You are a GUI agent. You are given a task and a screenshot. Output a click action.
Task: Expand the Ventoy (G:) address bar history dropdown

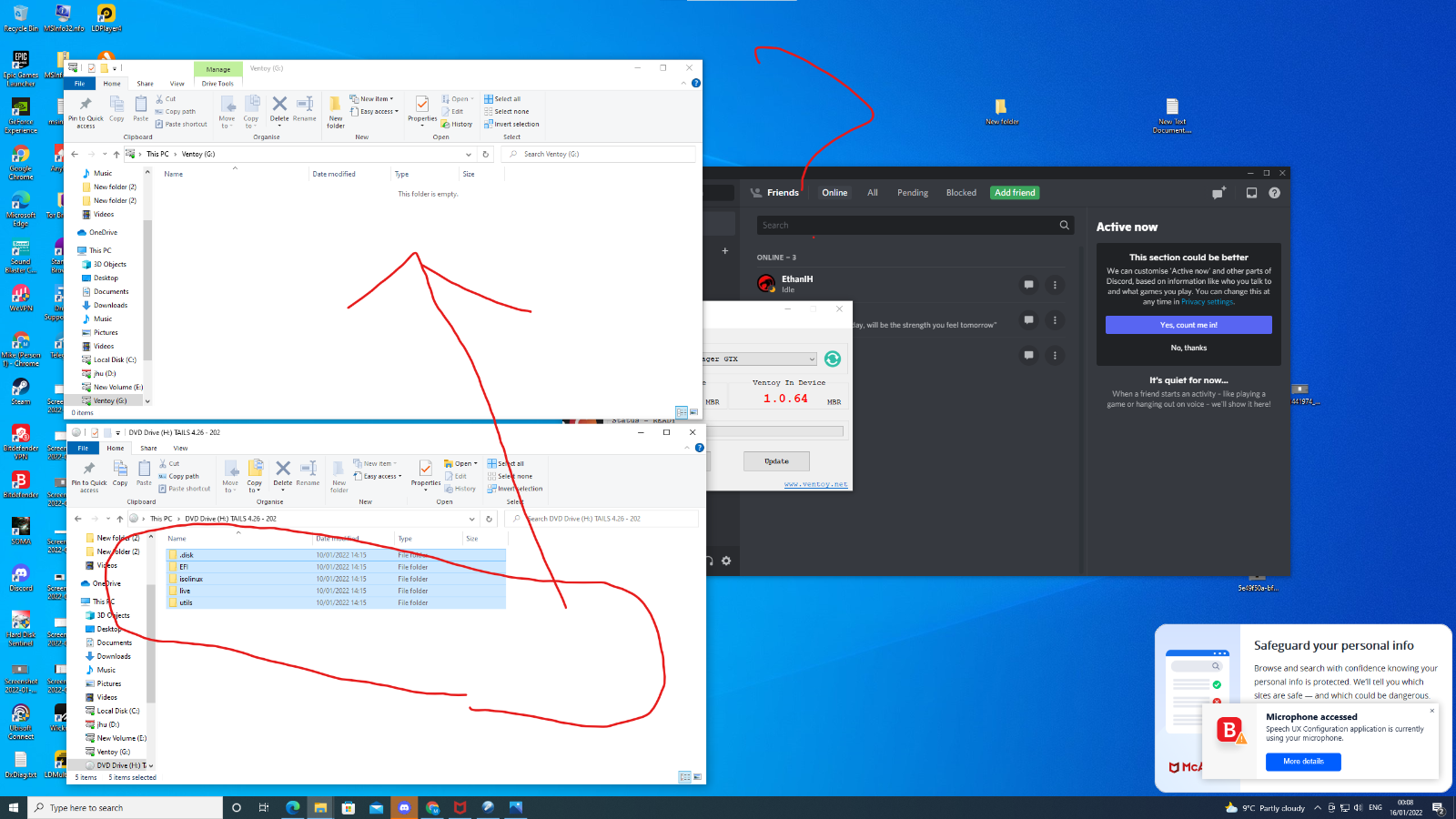(469, 154)
